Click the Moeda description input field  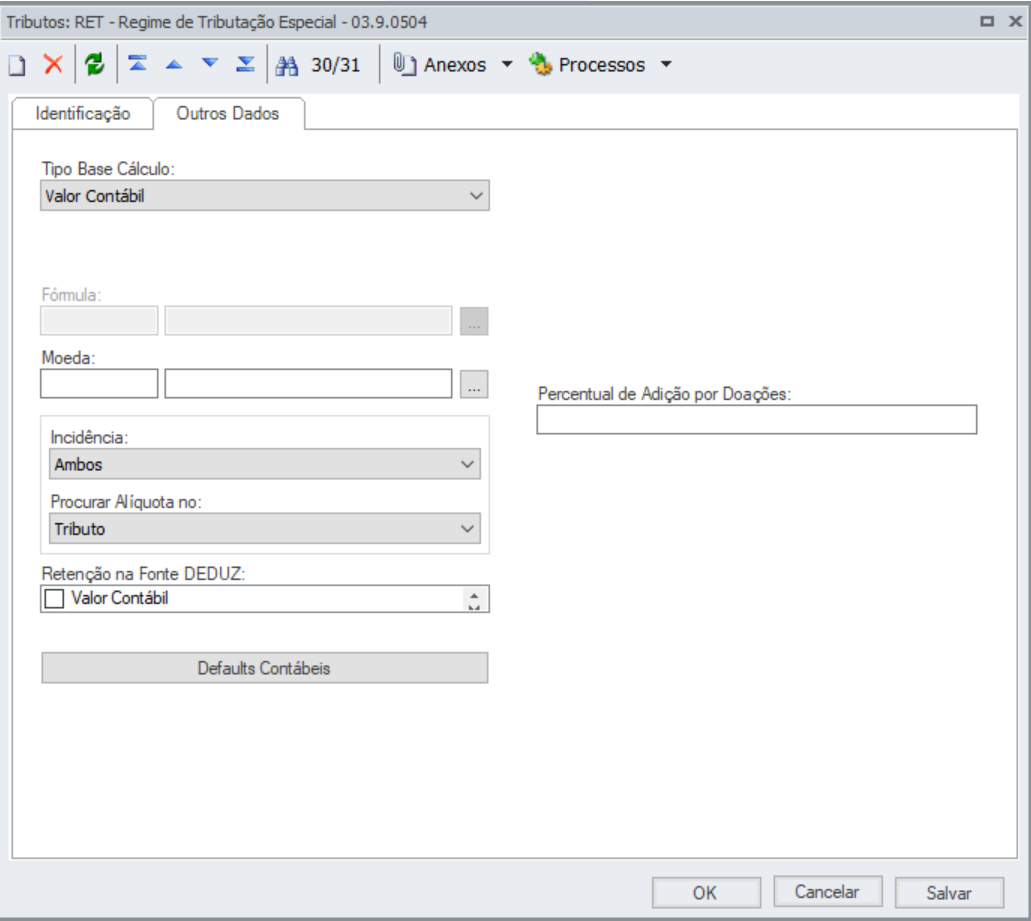tap(308, 383)
